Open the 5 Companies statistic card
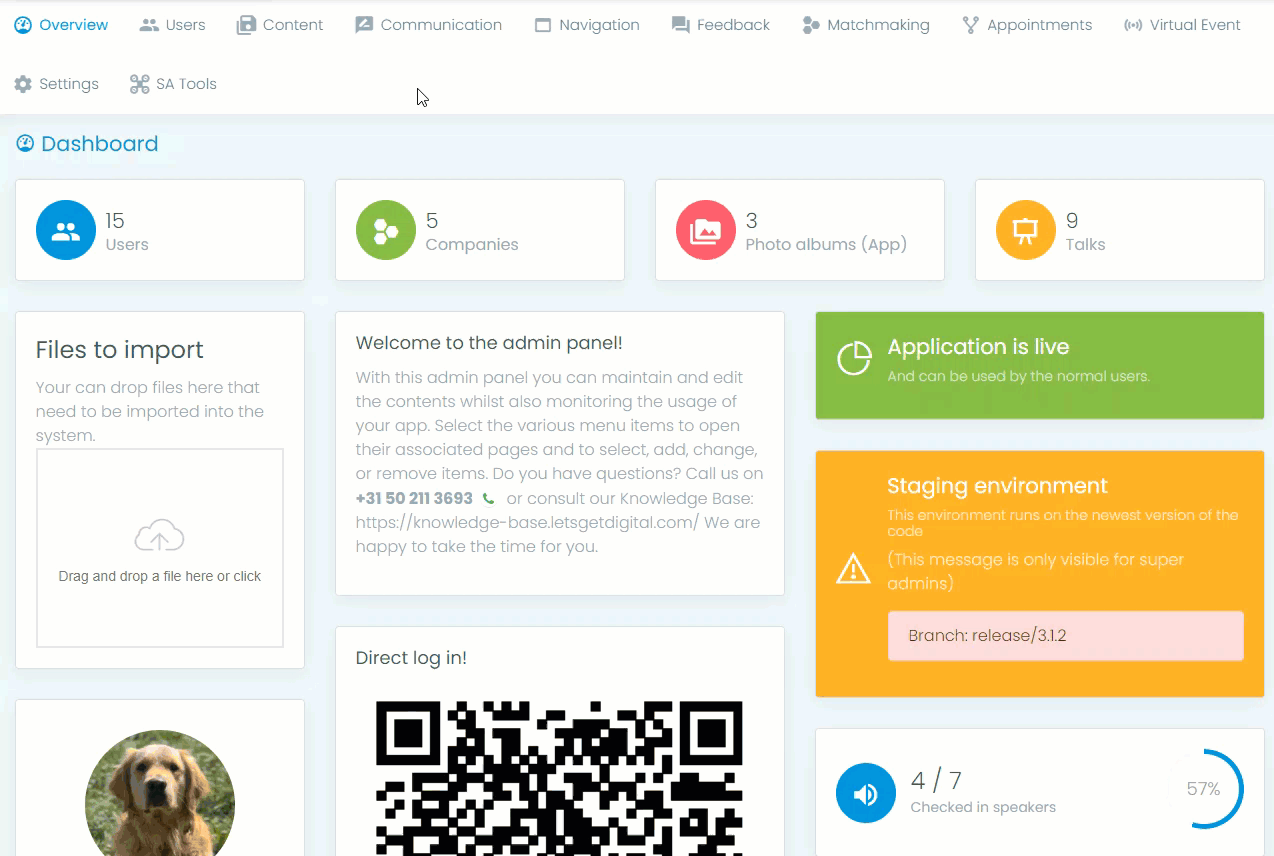This screenshot has height=856, width=1274. coord(480,230)
